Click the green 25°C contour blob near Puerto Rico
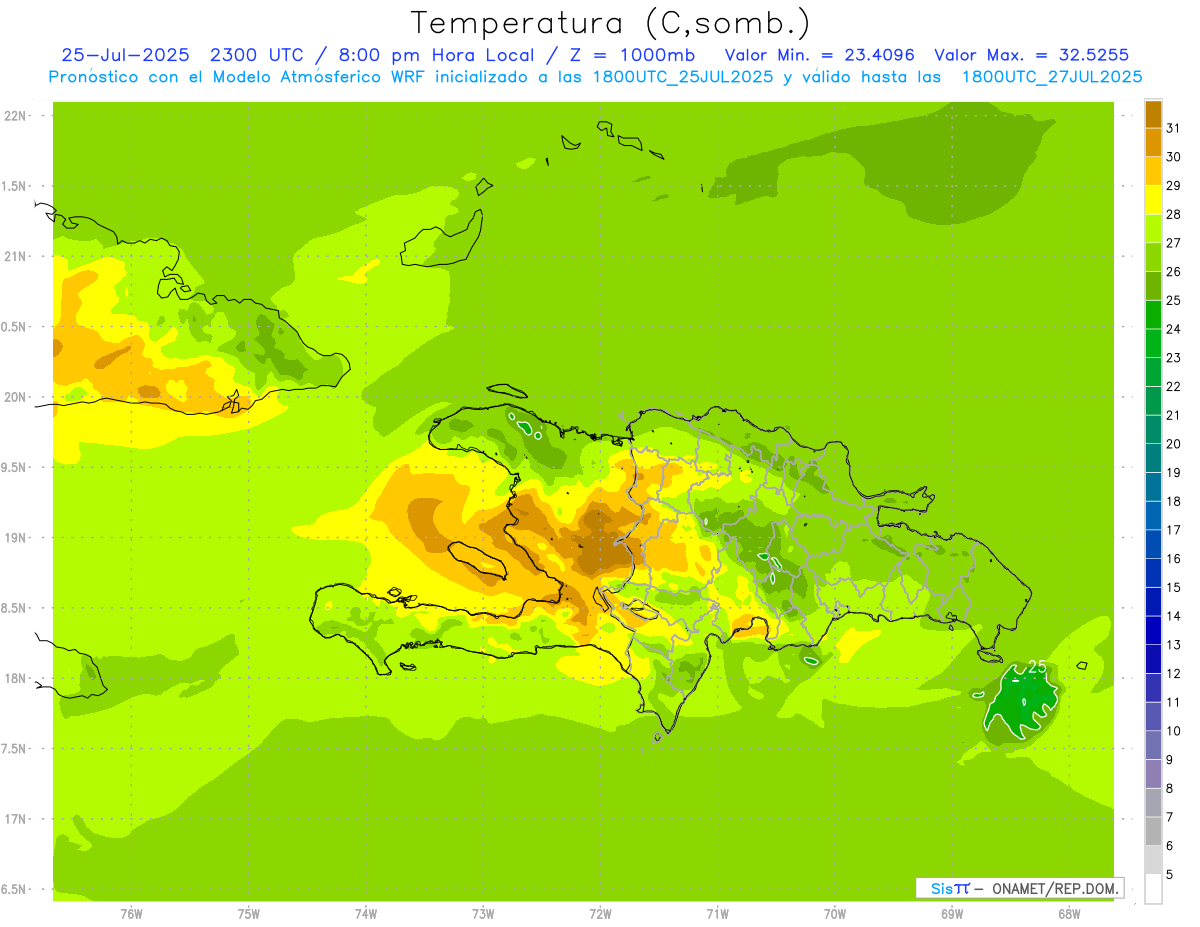This screenshot has width=1200, height=927. (x=1020, y=703)
